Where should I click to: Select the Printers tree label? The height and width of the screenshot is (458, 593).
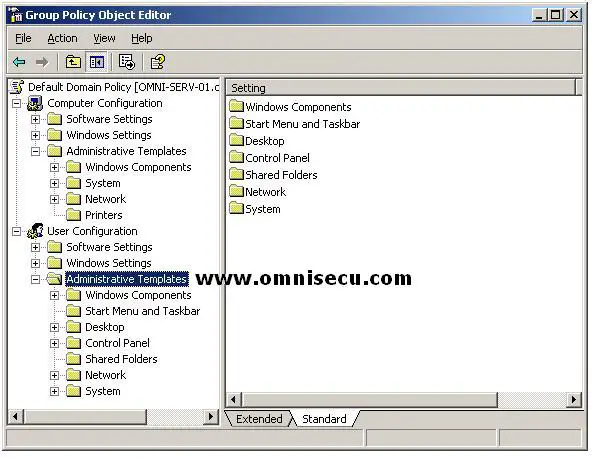pyautogui.click(x=104, y=215)
